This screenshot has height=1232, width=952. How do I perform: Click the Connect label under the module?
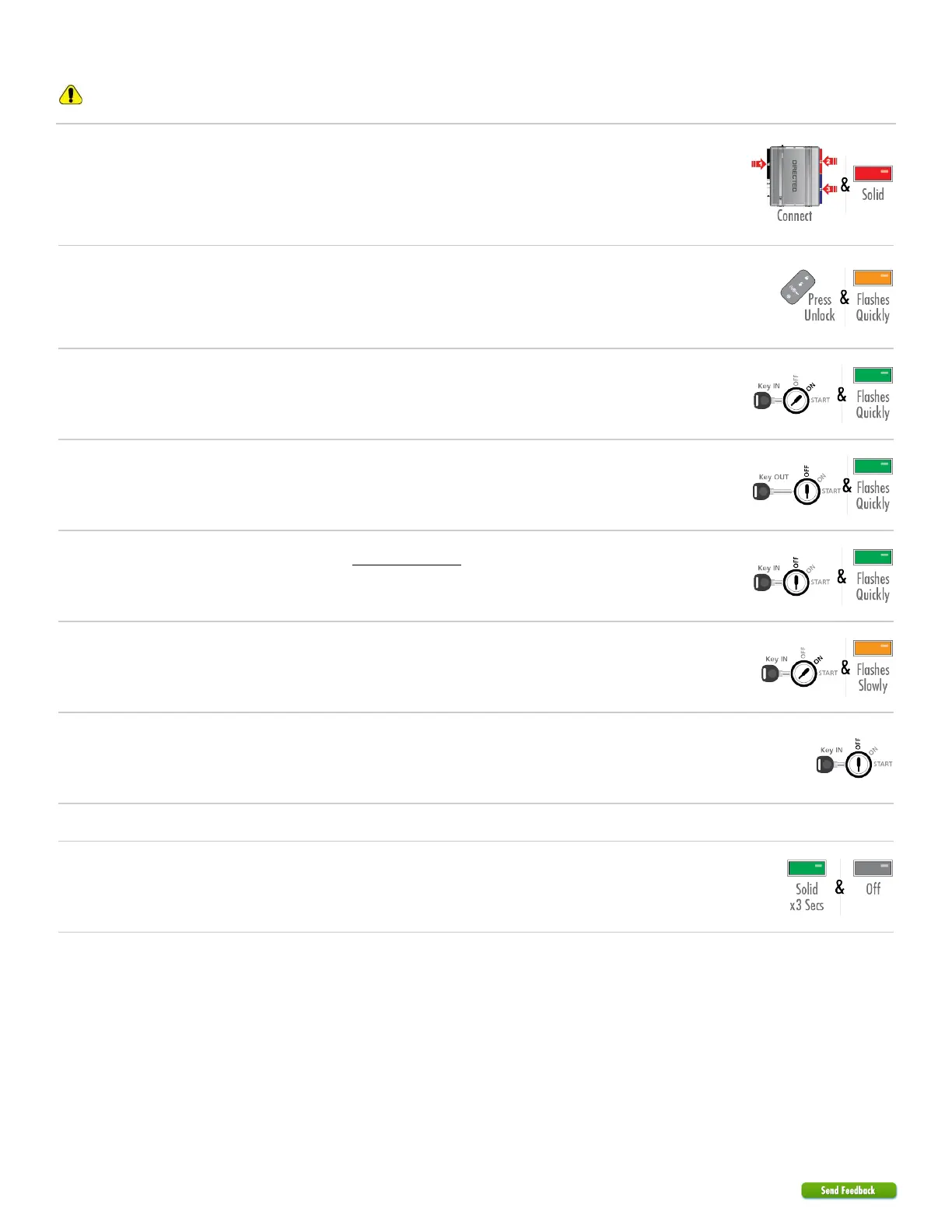pos(794,216)
